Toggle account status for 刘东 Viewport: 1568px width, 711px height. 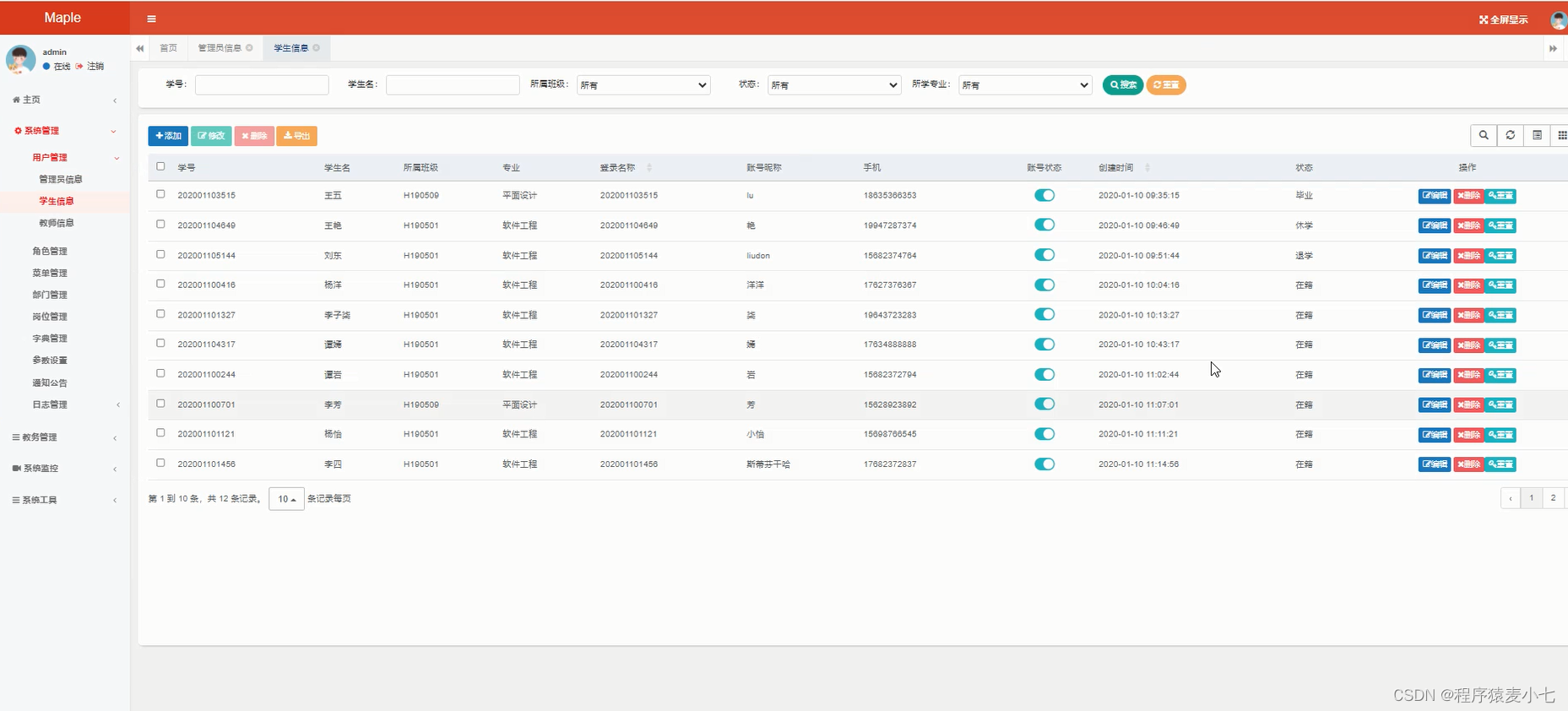1044,255
